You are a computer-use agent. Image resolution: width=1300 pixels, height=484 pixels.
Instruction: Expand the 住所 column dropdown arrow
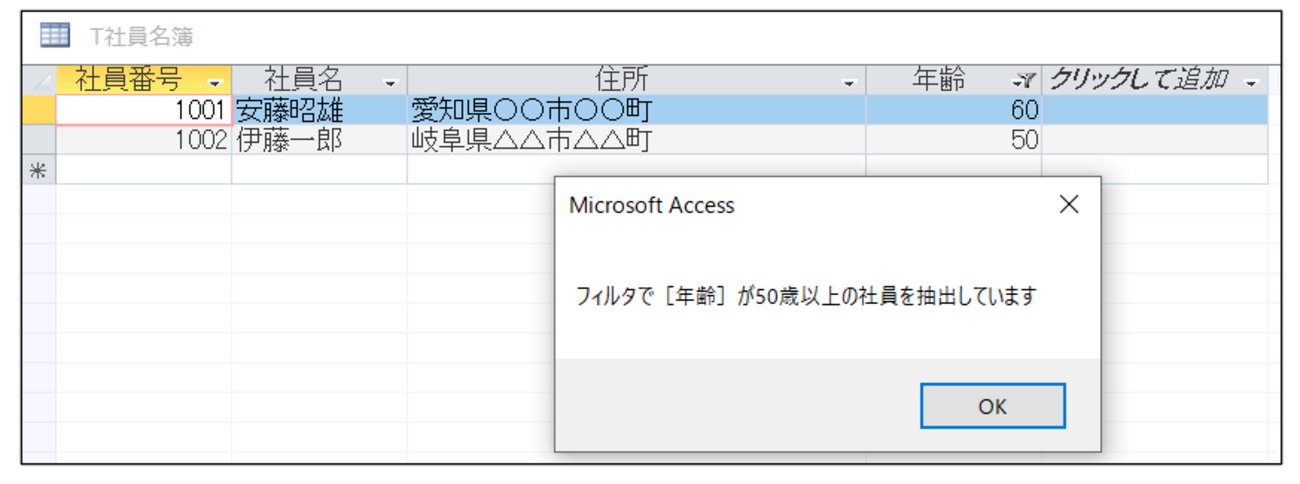[x=849, y=82]
